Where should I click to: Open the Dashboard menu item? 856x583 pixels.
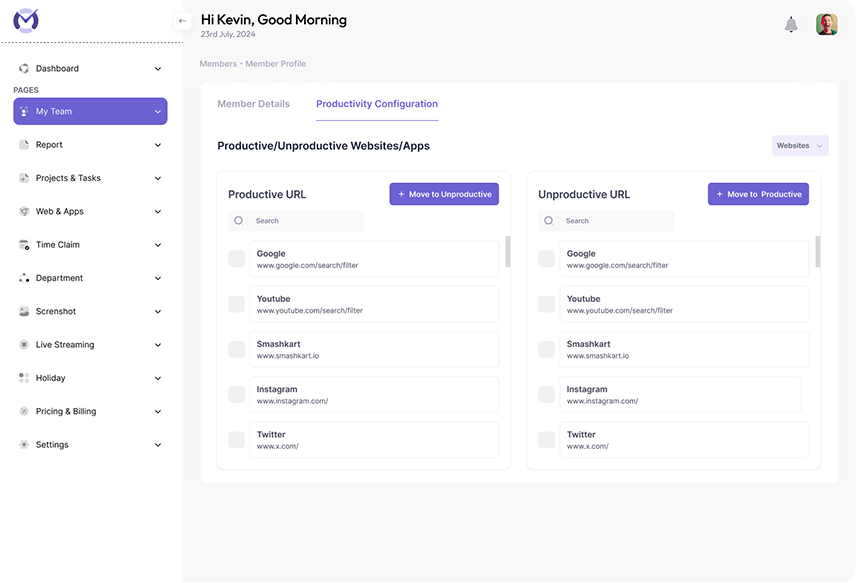point(57,69)
